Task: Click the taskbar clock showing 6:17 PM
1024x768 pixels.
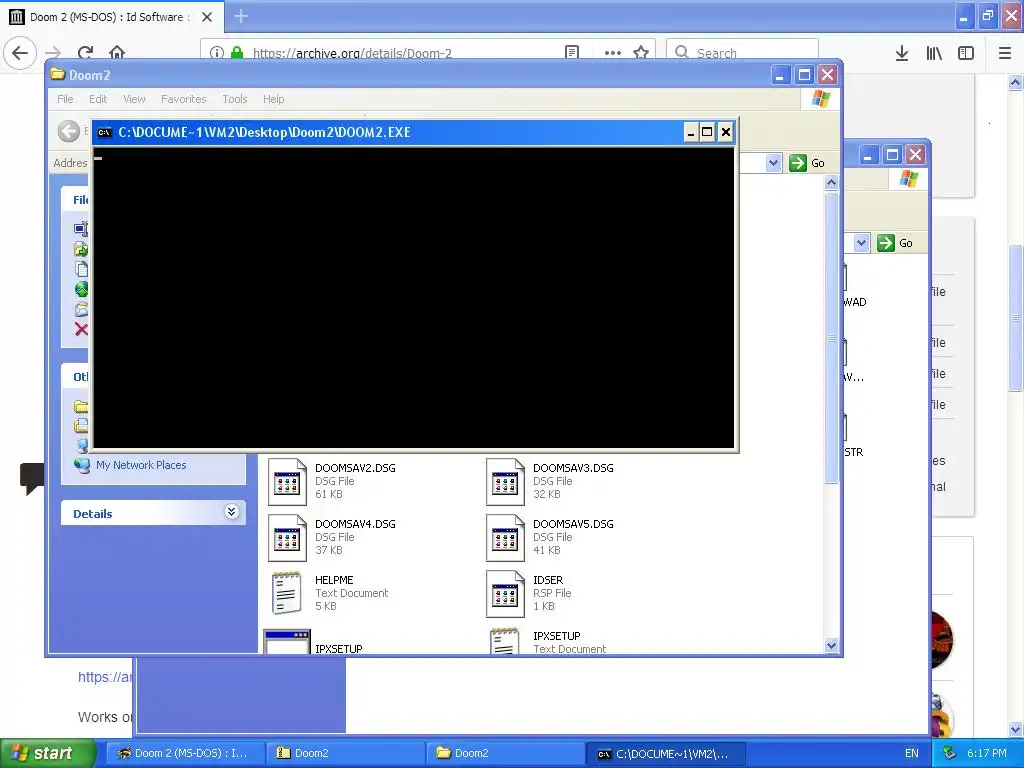Action: pos(987,753)
